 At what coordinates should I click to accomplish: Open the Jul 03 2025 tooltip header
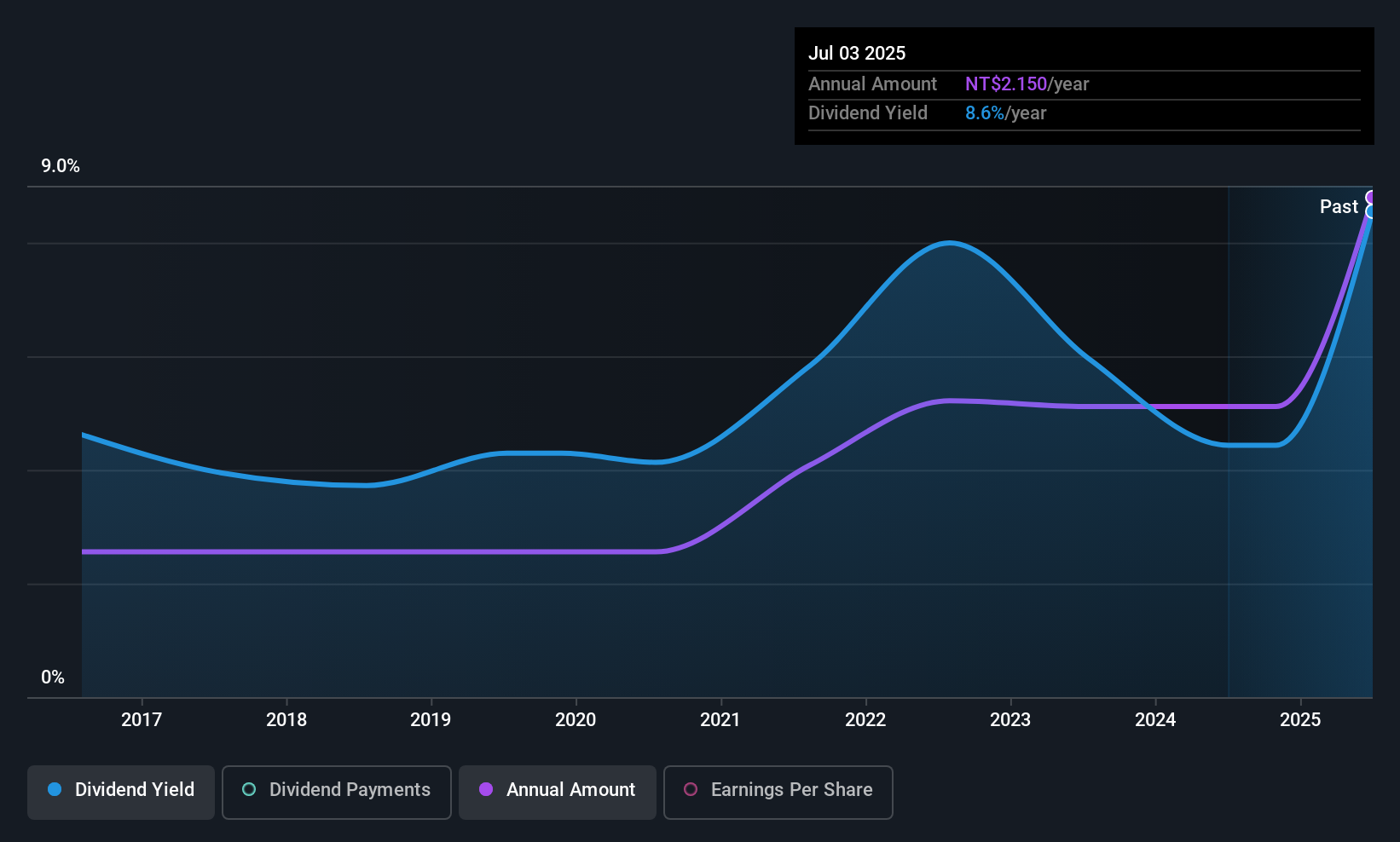857,53
